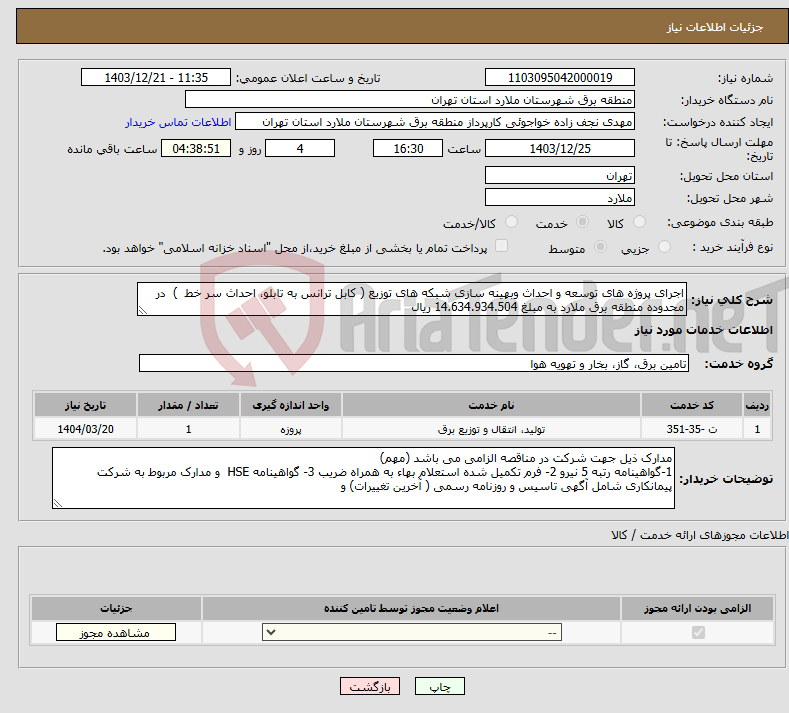Click the ردیف column header
Viewport: 789px width, 713px height.
(x=757, y=405)
